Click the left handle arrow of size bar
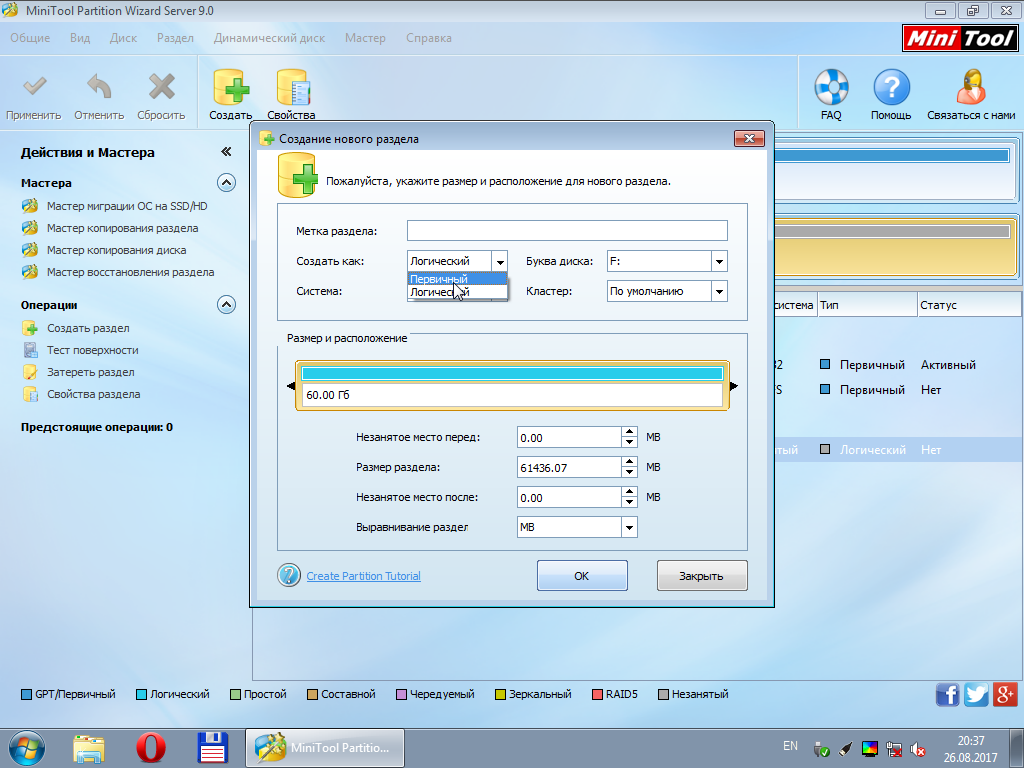The image size is (1024, 768). (x=291, y=386)
